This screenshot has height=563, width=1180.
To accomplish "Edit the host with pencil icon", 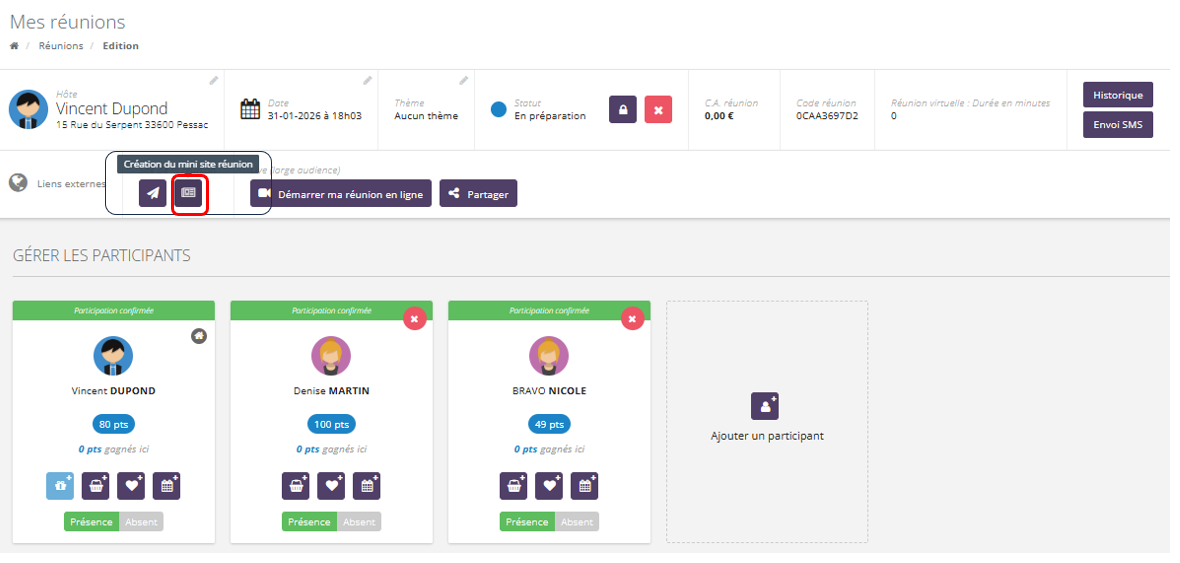I will (213, 80).
